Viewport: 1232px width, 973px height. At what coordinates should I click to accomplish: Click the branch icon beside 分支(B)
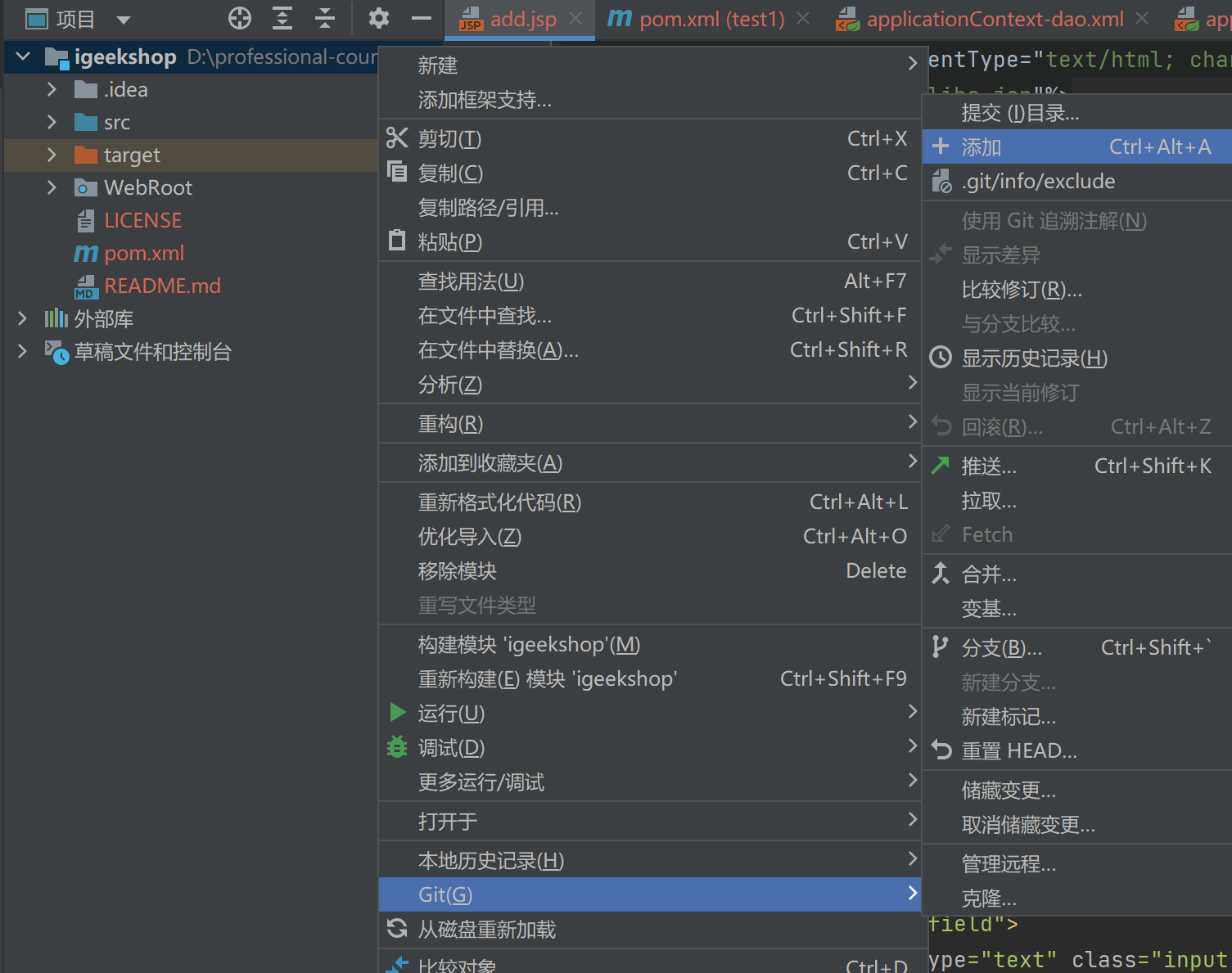point(940,646)
